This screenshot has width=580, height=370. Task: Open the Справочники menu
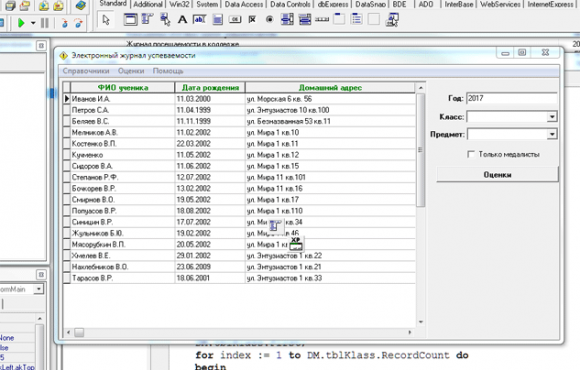[86, 71]
